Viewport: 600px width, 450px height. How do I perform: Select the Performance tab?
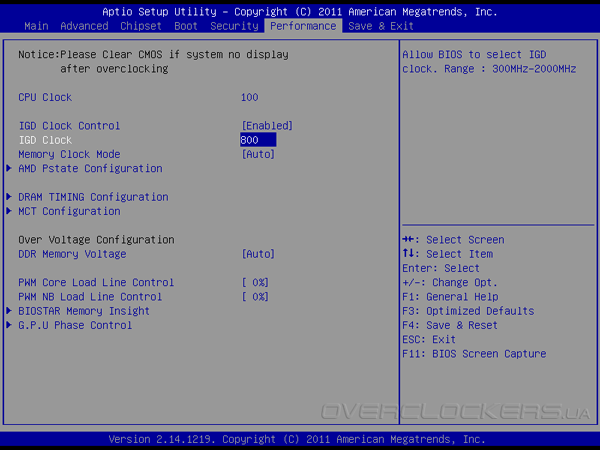(303, 26)
